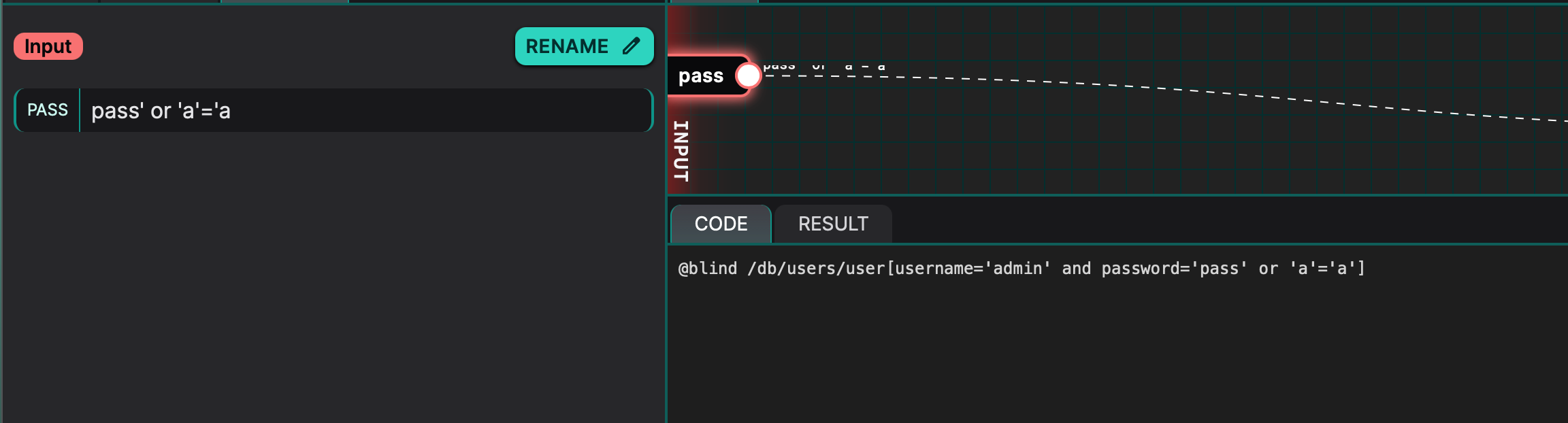
Task: Click the white output port of pass node
Action: pos(748,75)
